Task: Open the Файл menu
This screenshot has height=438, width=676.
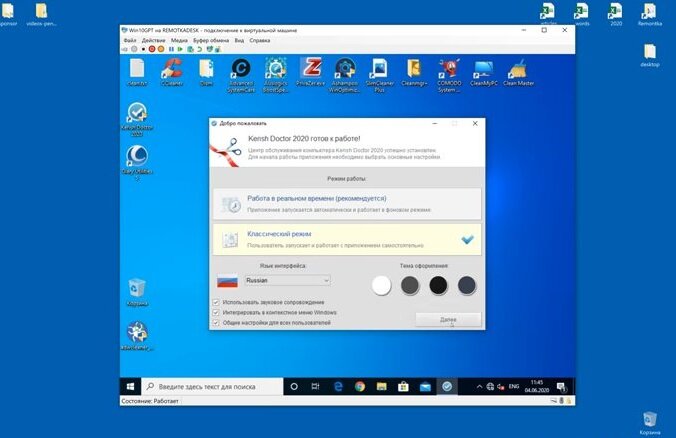Action: [130, 40]
